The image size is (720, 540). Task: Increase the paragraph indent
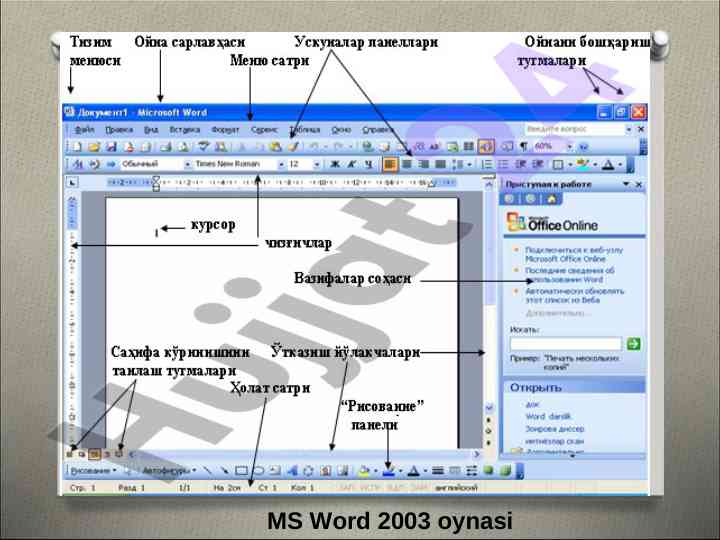538,164
